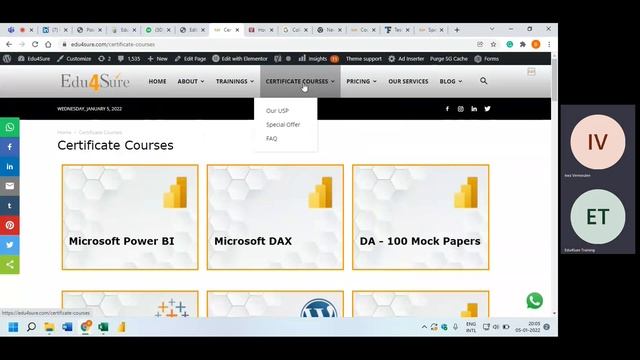
Task: Click the address bar URL
Action: pyautogui.click(x=113, y=44)
